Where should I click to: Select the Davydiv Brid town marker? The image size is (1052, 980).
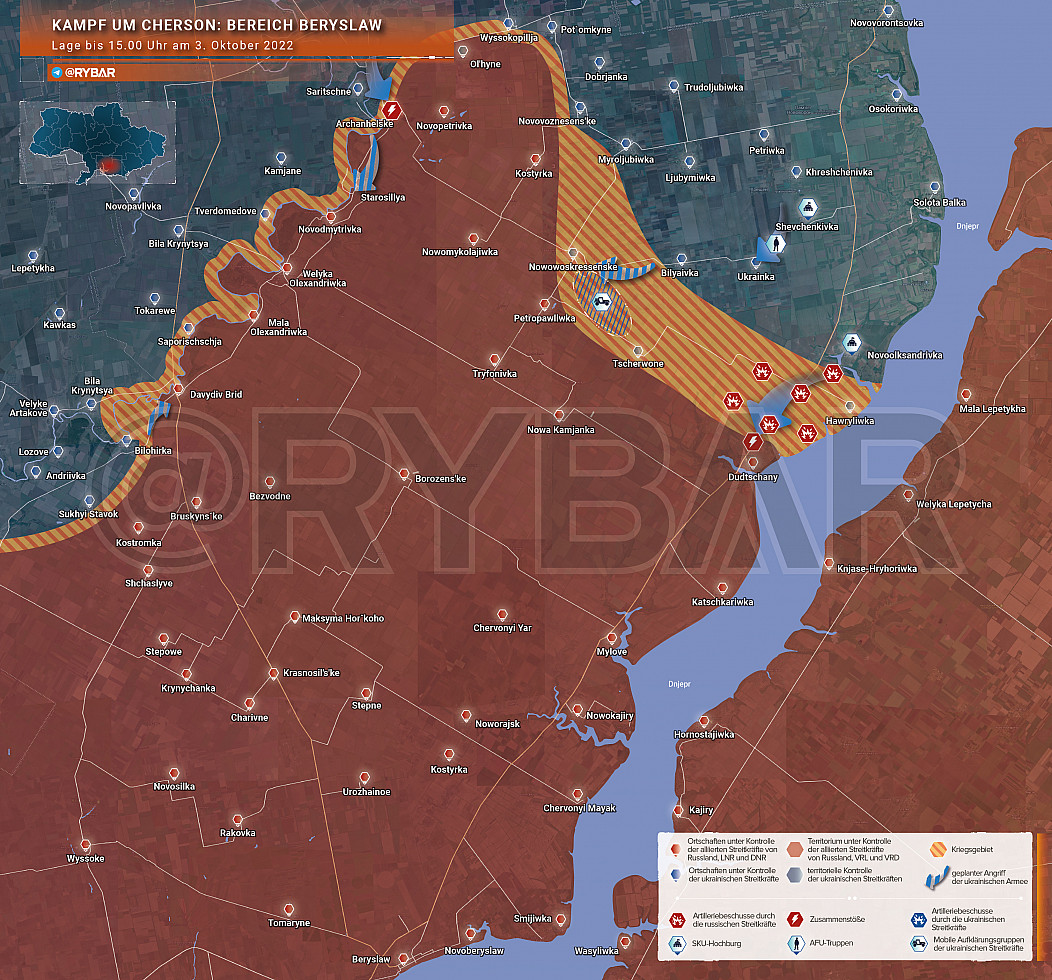pos(178,389)
